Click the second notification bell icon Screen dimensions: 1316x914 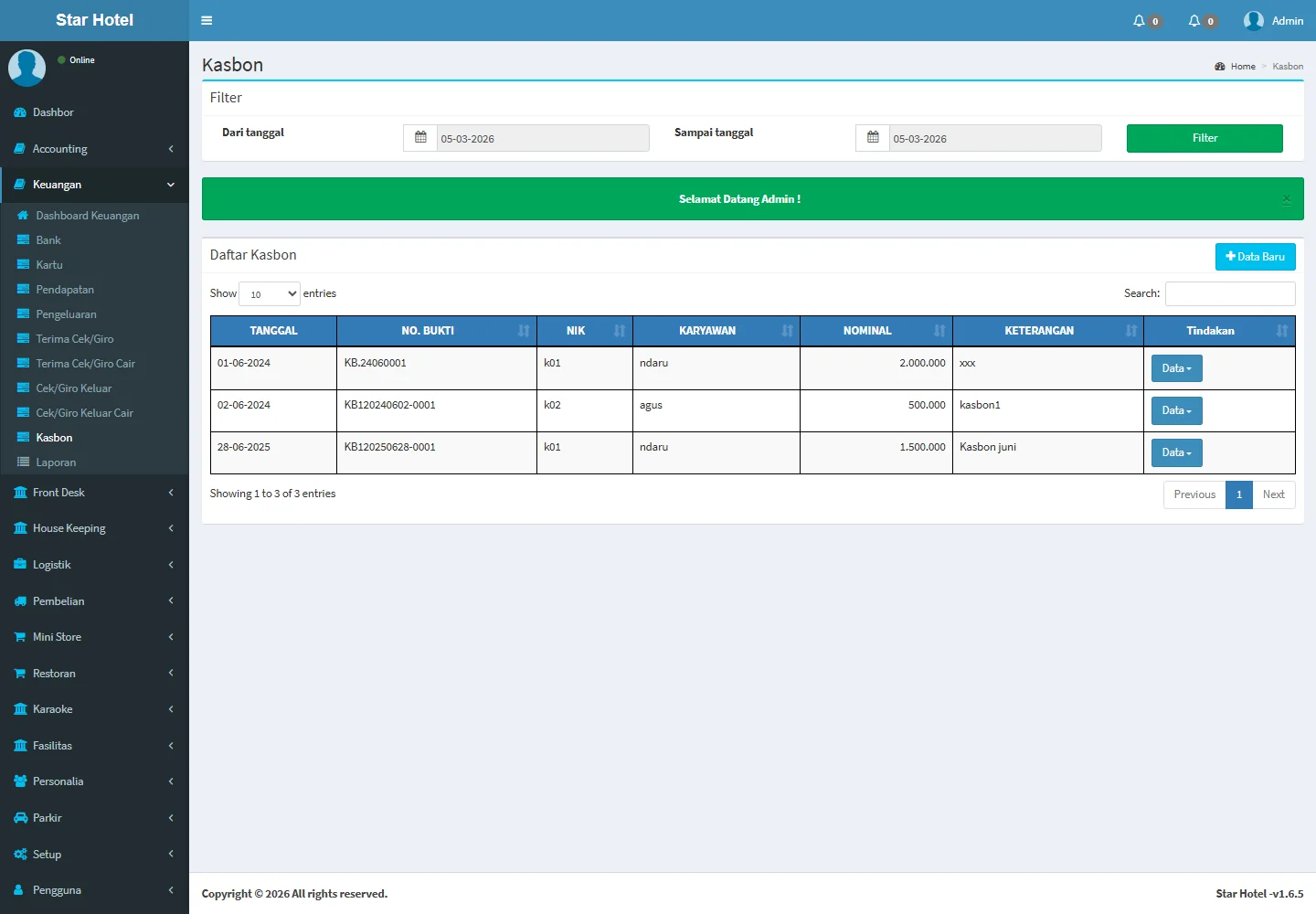pos(1194,21)
